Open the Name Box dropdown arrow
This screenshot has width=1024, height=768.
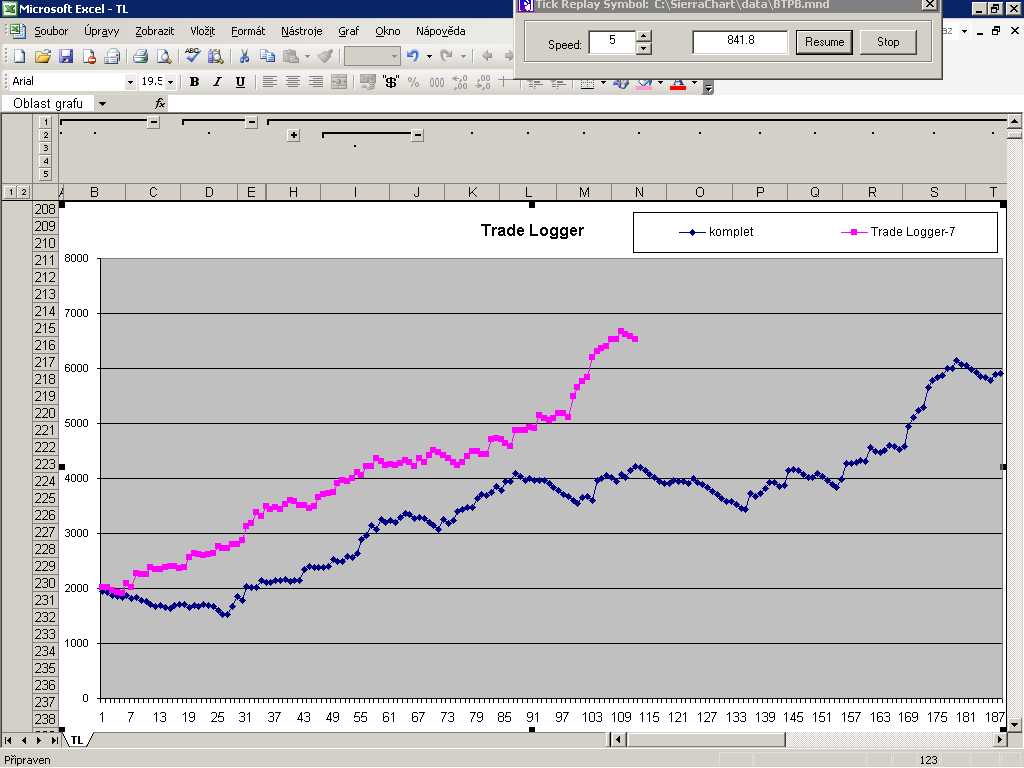pos(103,103)
